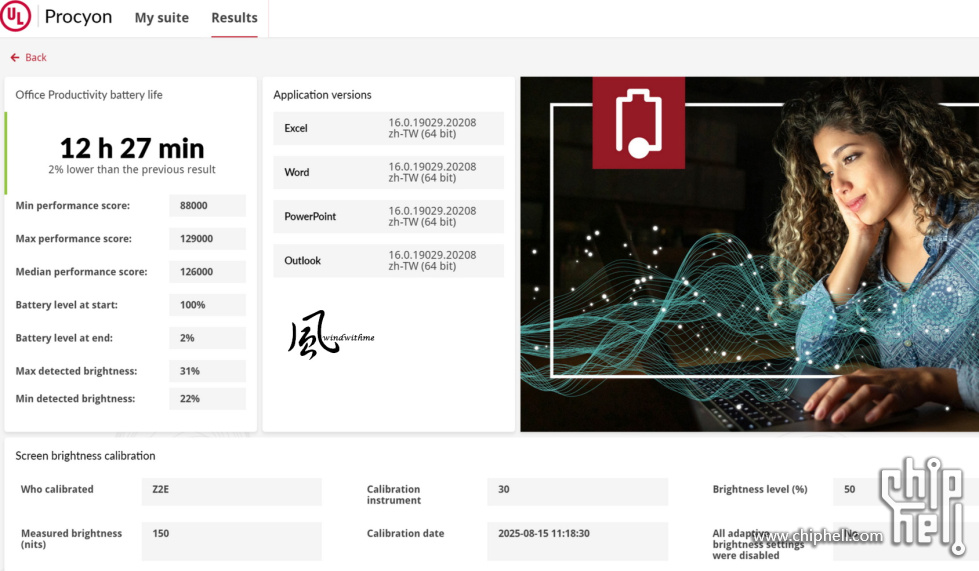Click the Max performance score value 129000
Screen dimensions: 979x571
click(x=207, y=239)
